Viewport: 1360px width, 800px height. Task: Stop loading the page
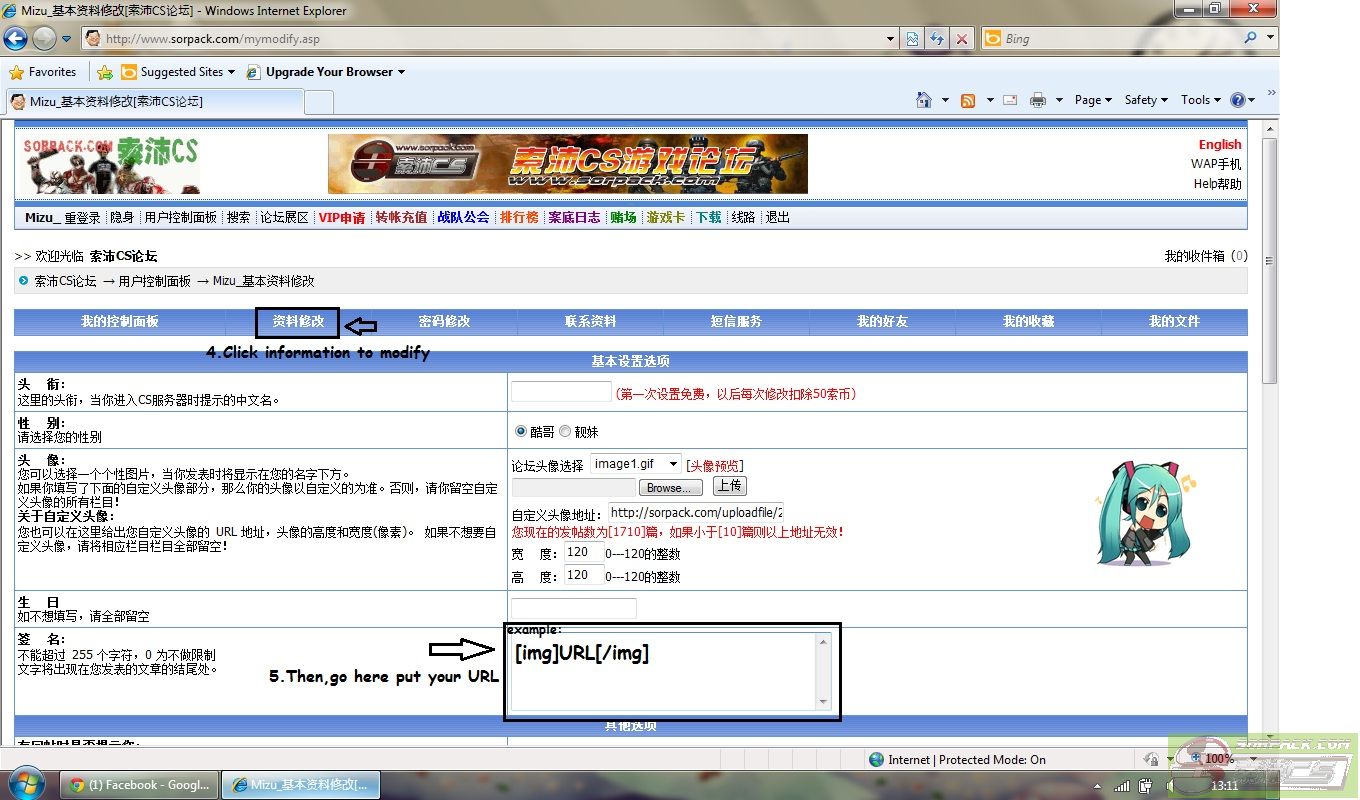tap(962, 38)
